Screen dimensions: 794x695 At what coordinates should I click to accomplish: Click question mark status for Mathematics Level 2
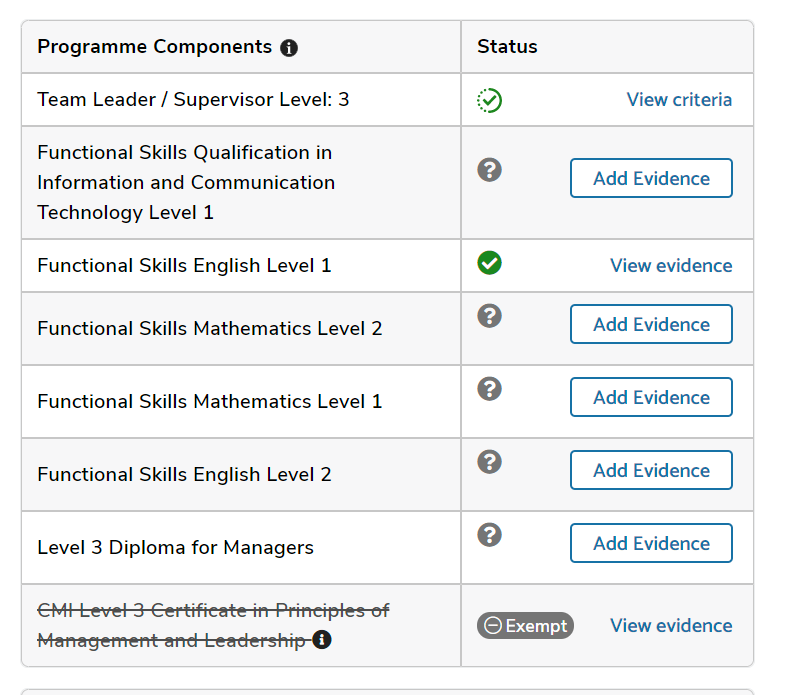click(x=489, y=316)
